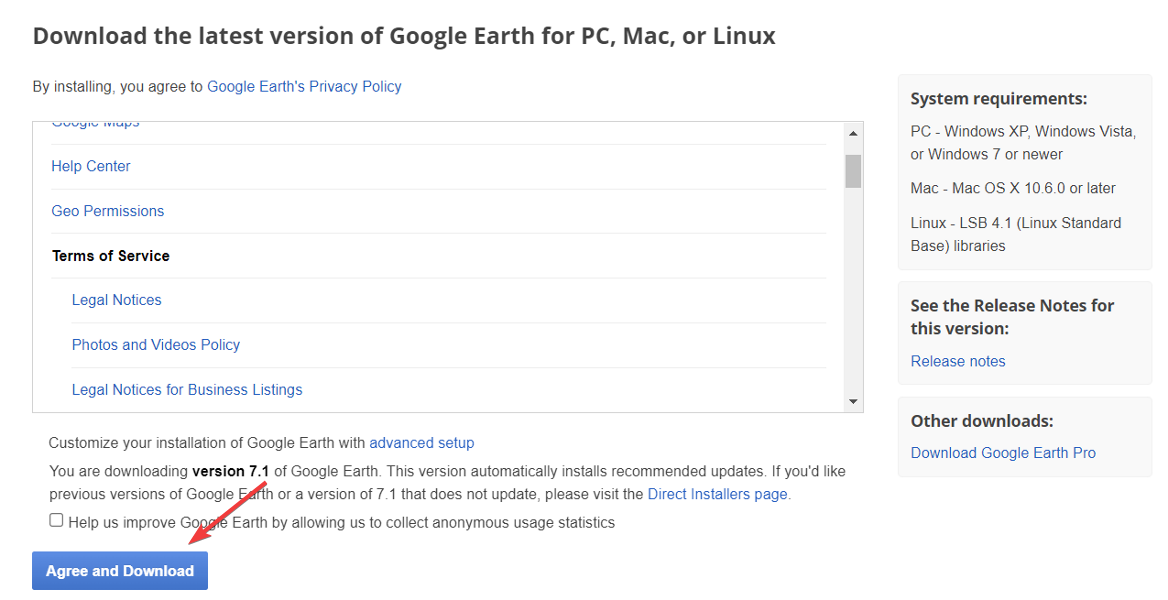Open the advanced setup link

pyautogui.click(x=421, y=442)
